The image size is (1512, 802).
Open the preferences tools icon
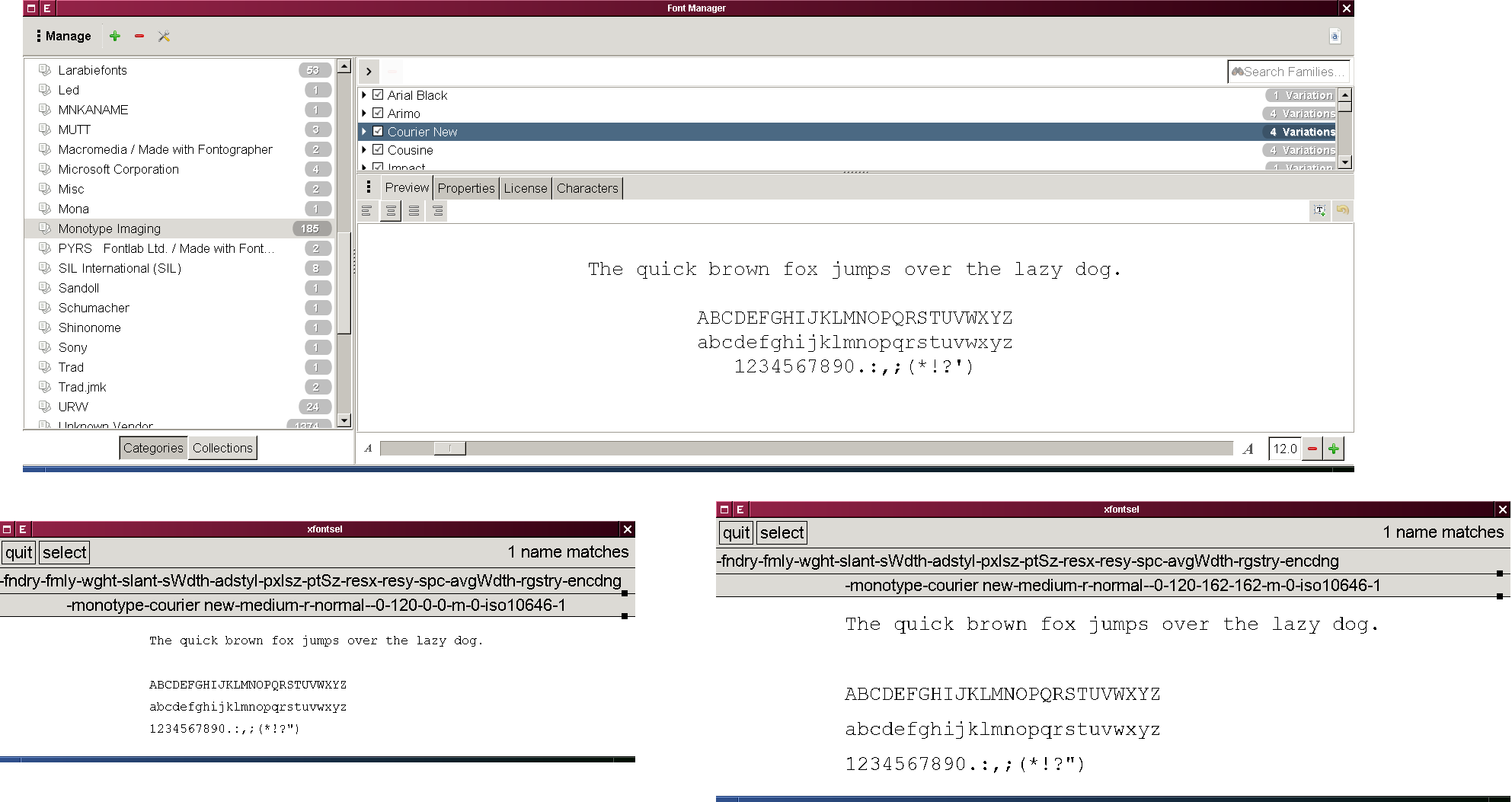coord(164,36)
